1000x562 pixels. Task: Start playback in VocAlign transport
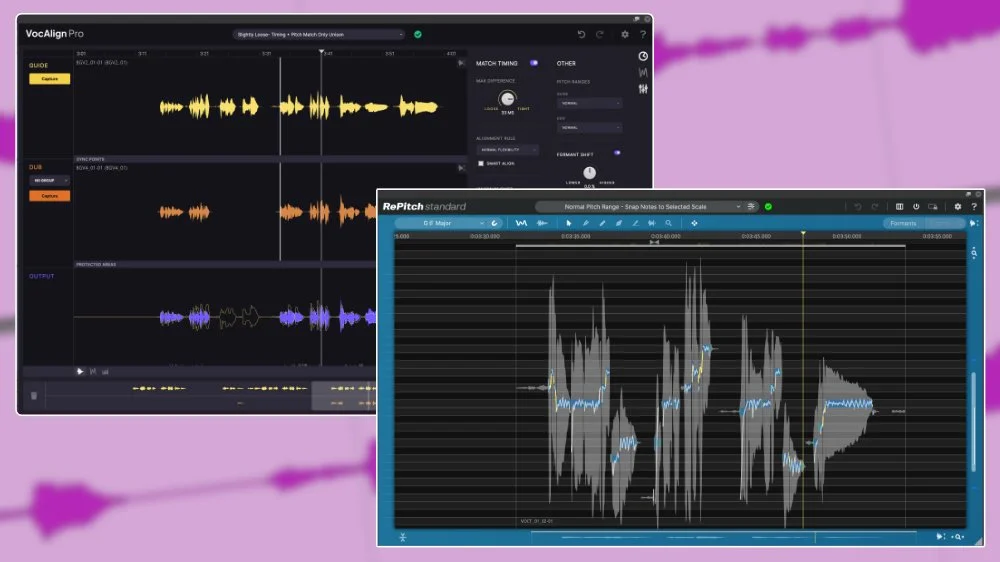pos(80,371)
